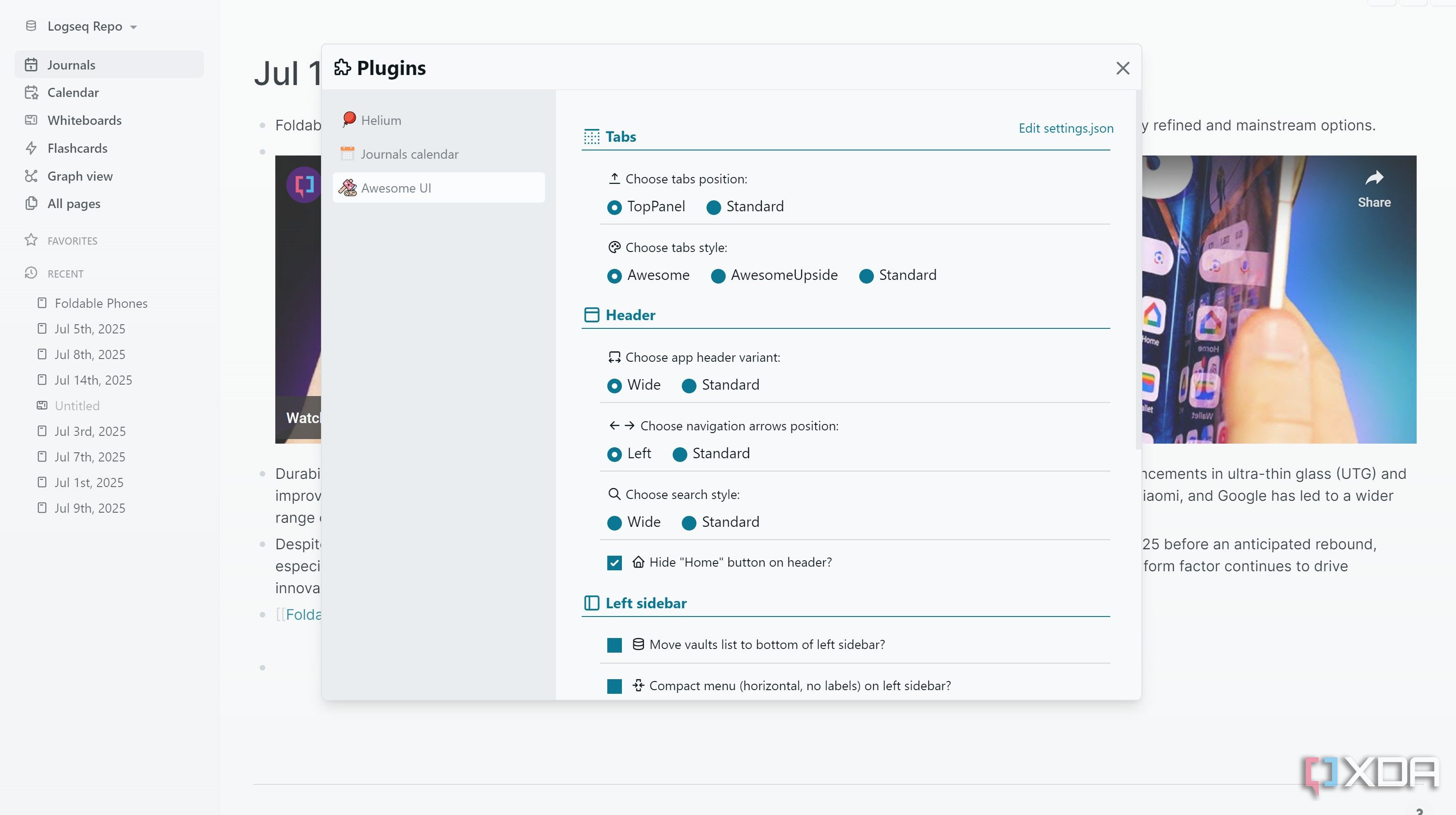Click the Favorites star icon
This screenshot has height=815, width=1456.
[x=31, y=240]
